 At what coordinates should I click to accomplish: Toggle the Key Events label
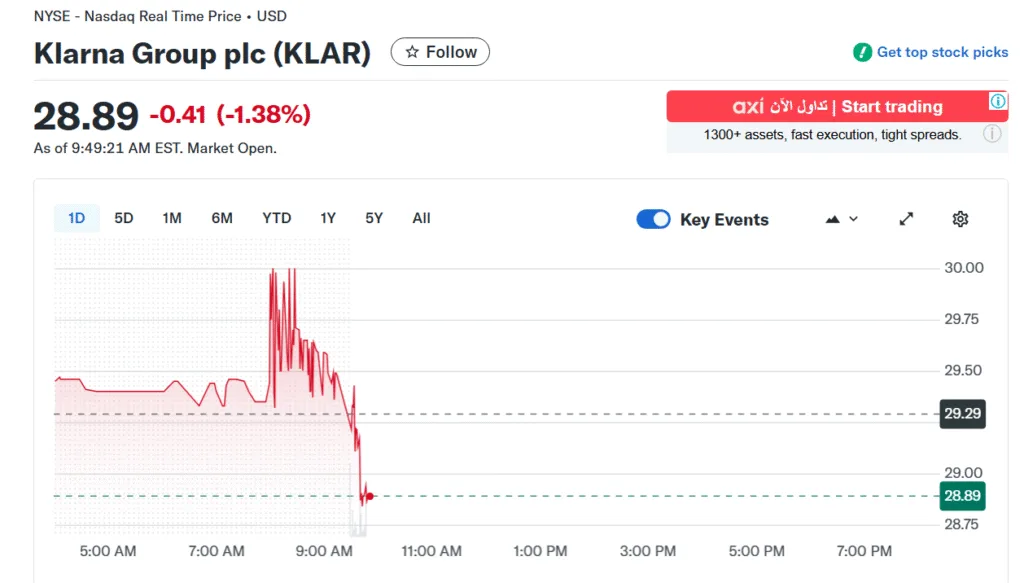pyautogui.click(x=724, y=218)
